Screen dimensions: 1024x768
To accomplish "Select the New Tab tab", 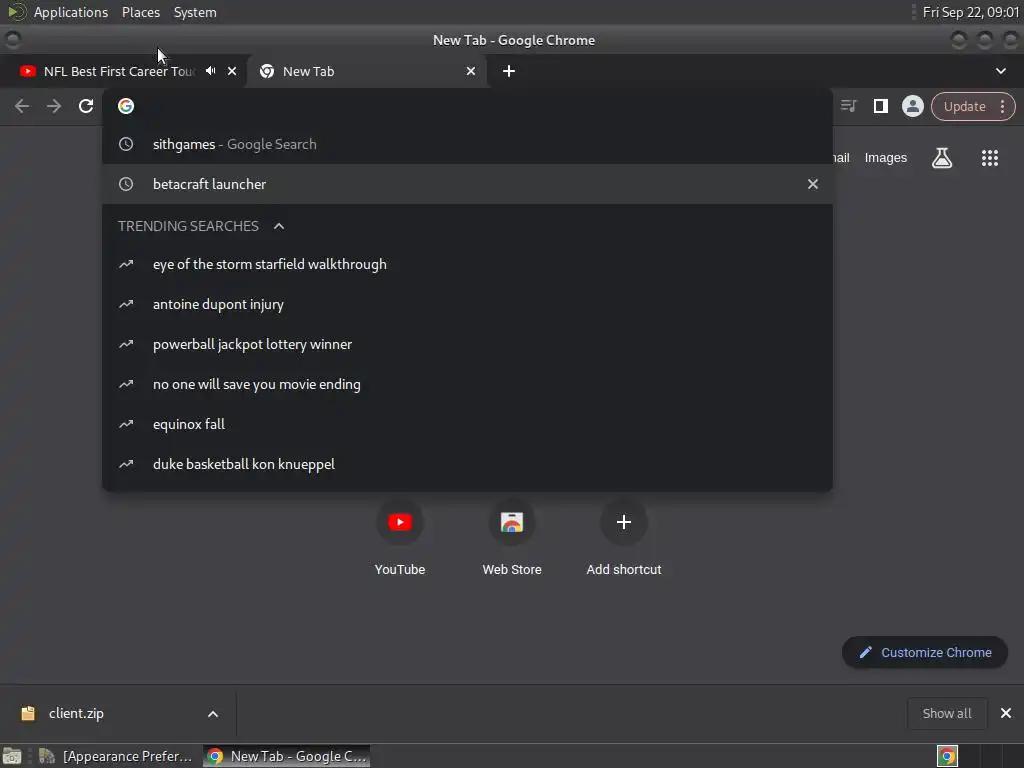I will (x=366, y=71).
